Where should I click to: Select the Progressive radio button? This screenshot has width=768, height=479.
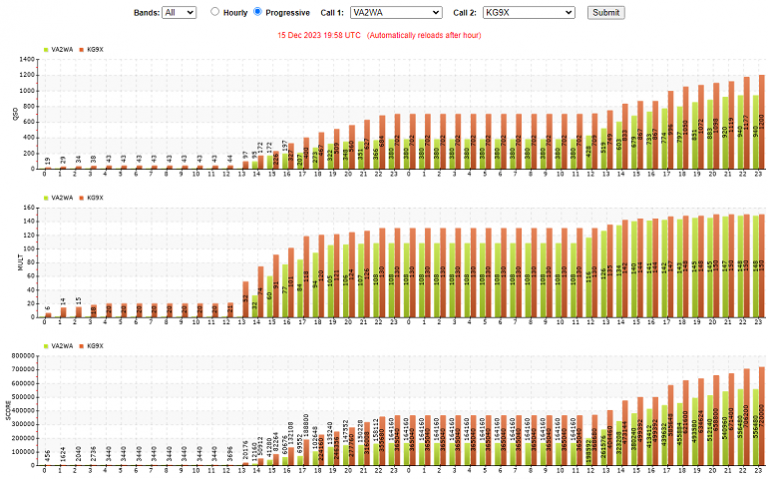(x=258, y=12)
